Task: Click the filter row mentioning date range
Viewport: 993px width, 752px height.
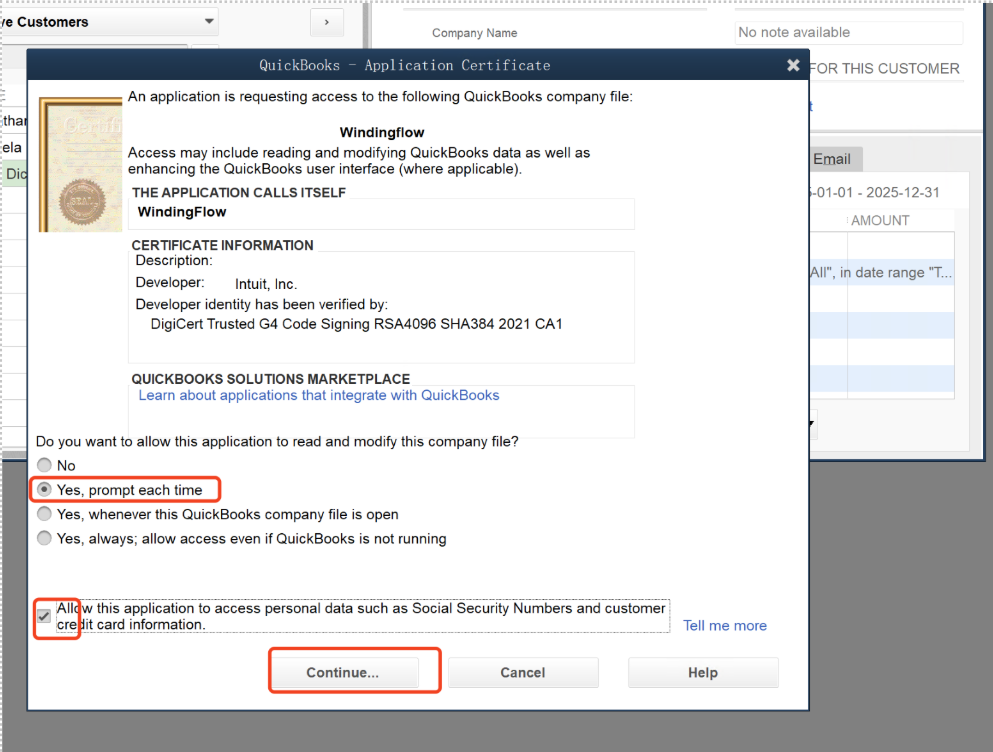Action: pos(882,272)
